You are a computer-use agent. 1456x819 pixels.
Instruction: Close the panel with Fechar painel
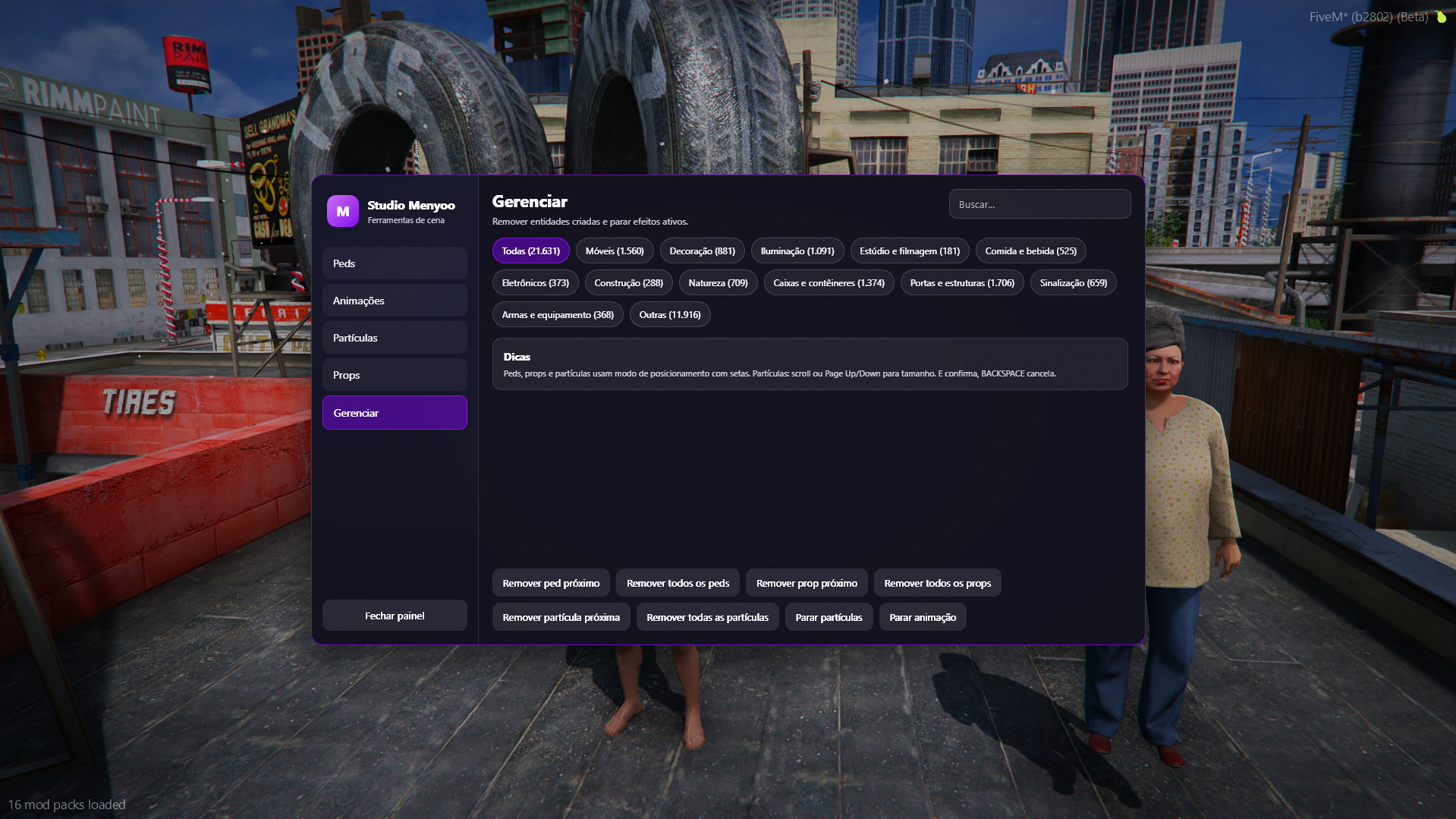click(x=395, y=616)
